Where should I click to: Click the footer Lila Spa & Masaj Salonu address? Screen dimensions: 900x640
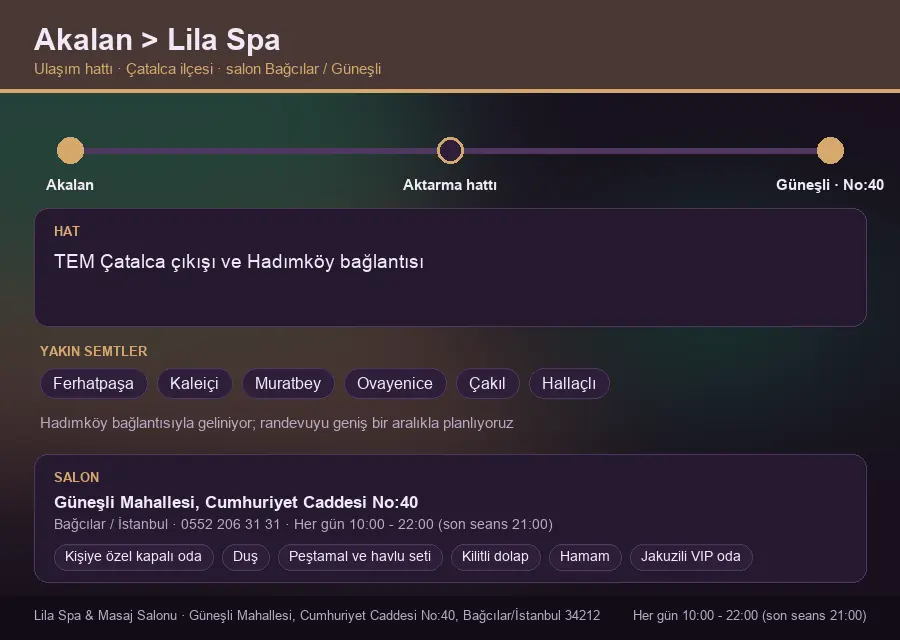317,615
